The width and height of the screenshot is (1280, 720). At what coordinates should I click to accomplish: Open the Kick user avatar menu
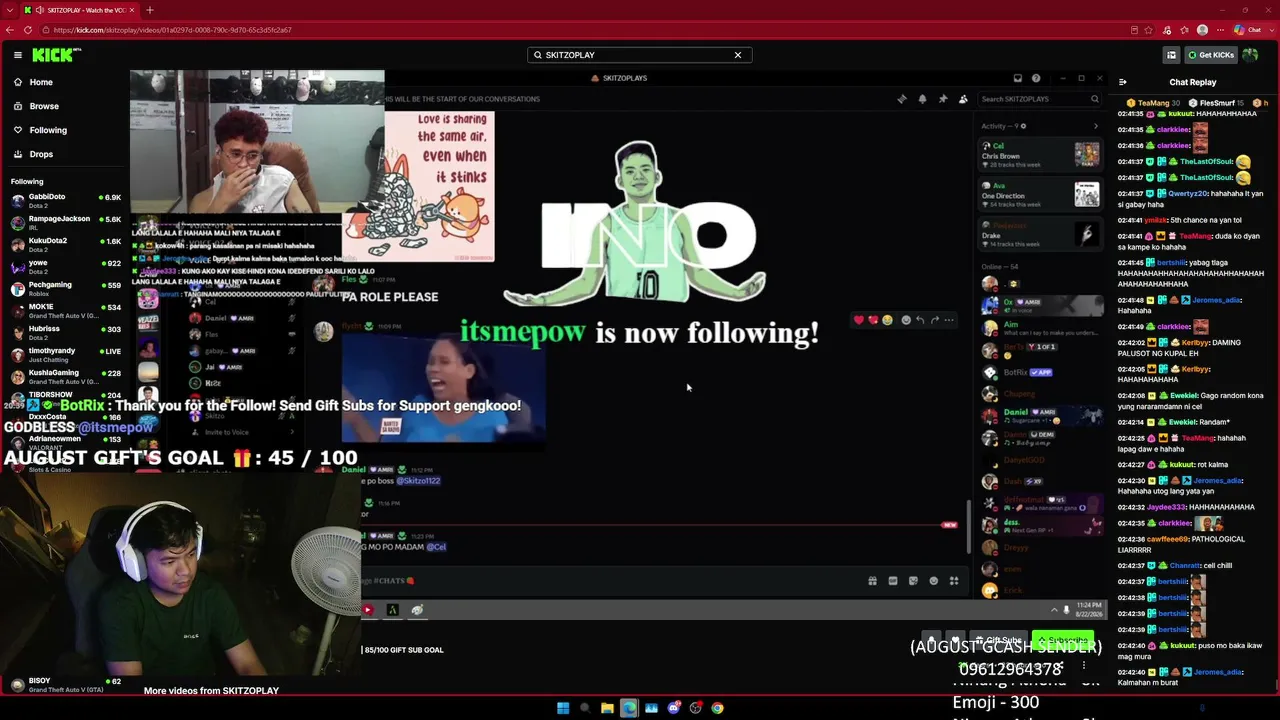(x=1250, y=55)
